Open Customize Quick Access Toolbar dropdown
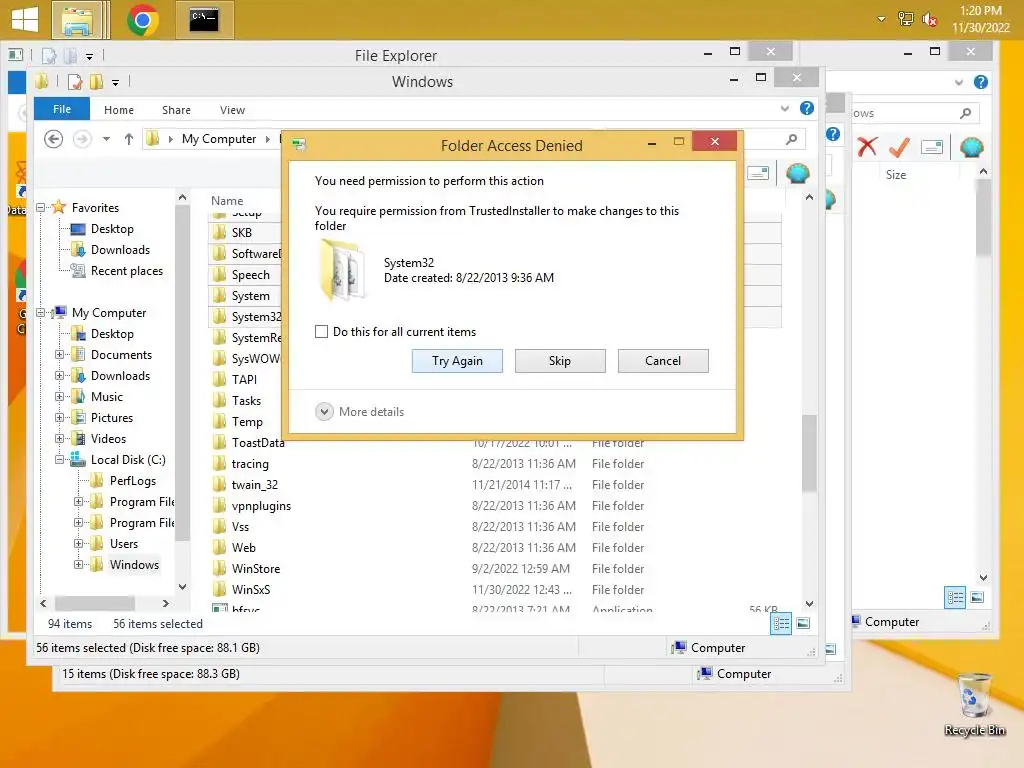 (x=116, y=83)
